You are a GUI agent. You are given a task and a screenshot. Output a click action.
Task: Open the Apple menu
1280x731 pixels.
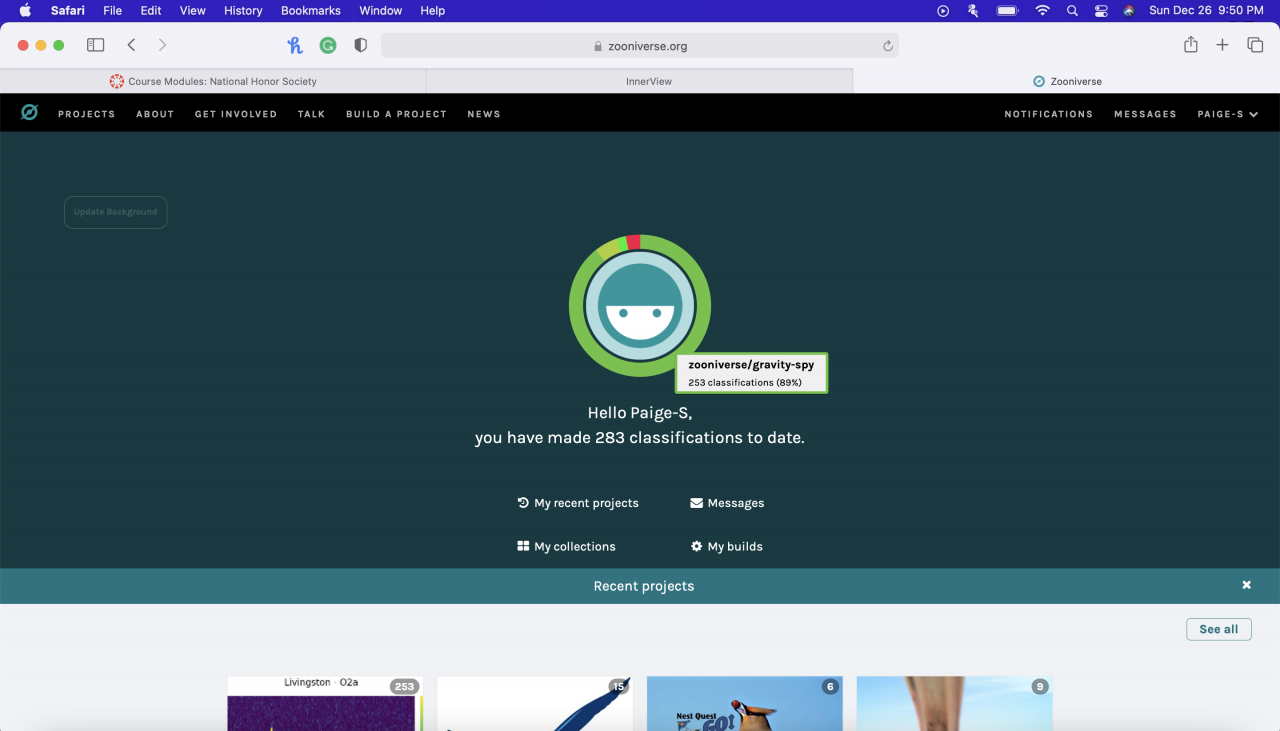click(x=25, y=10)
